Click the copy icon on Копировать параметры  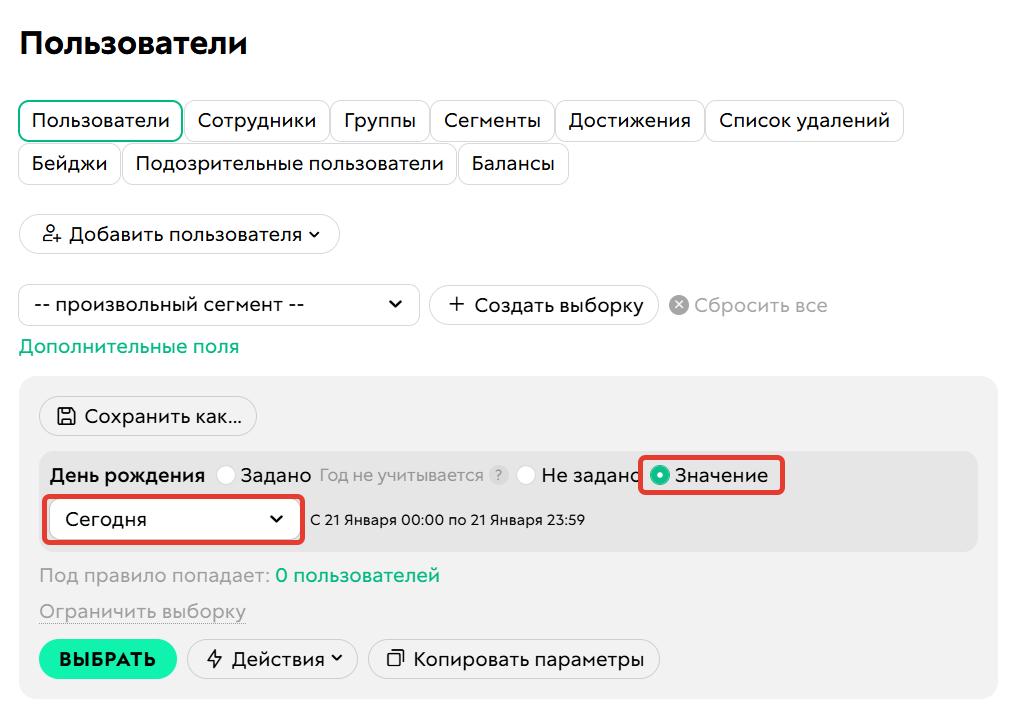394,659
